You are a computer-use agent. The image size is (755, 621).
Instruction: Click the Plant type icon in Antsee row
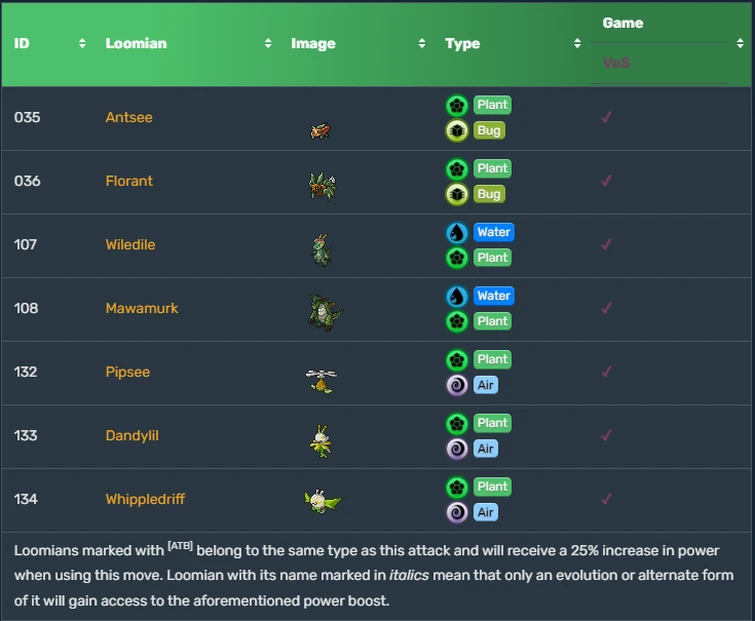457,105
